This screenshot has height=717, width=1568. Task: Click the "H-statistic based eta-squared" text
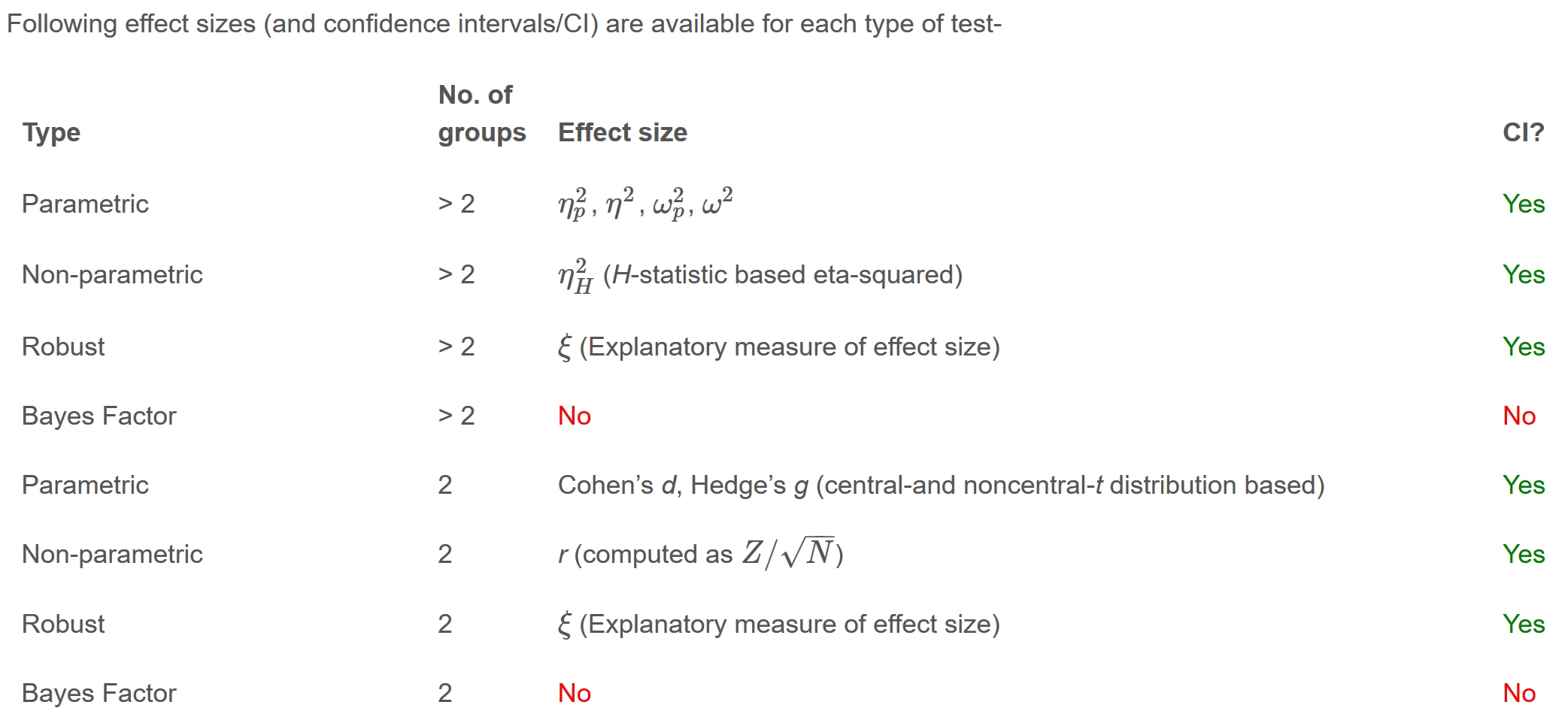coord(782,275)
